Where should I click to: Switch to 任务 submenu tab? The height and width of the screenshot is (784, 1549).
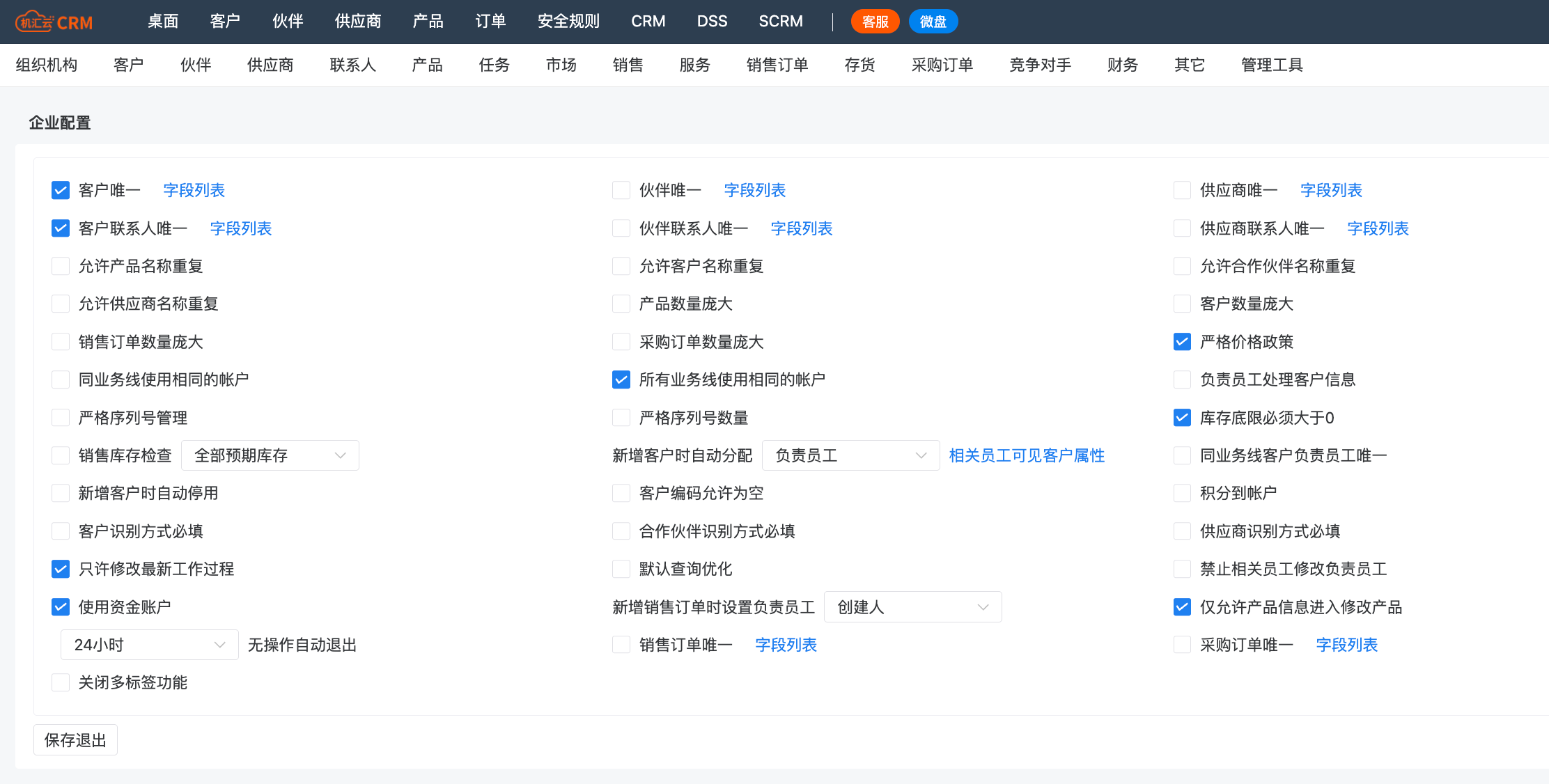[x=495, y=65]
